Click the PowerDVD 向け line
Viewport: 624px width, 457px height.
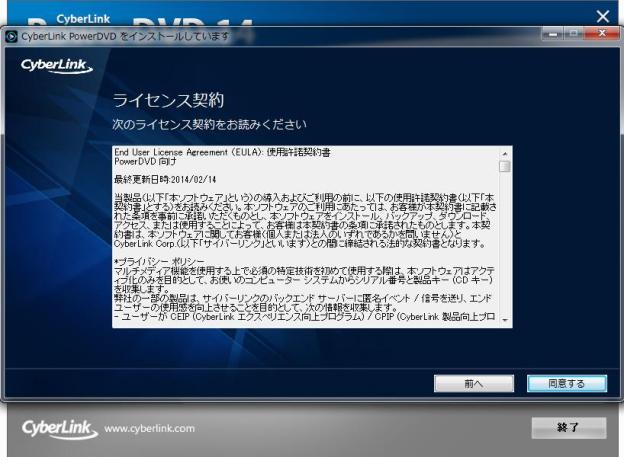click(x=145, y=161)
